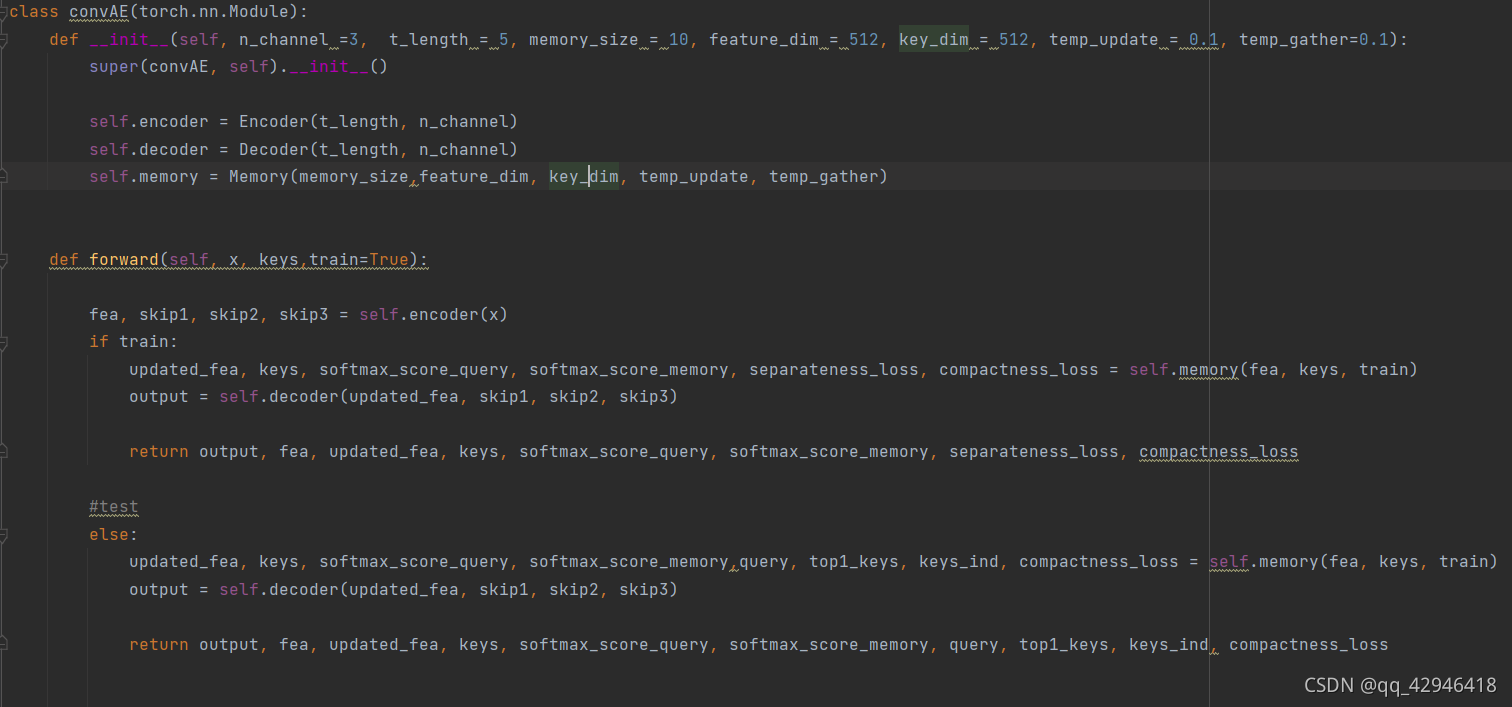
Task: Click separateness_loss in first return statement
Action: point(1033,452)
